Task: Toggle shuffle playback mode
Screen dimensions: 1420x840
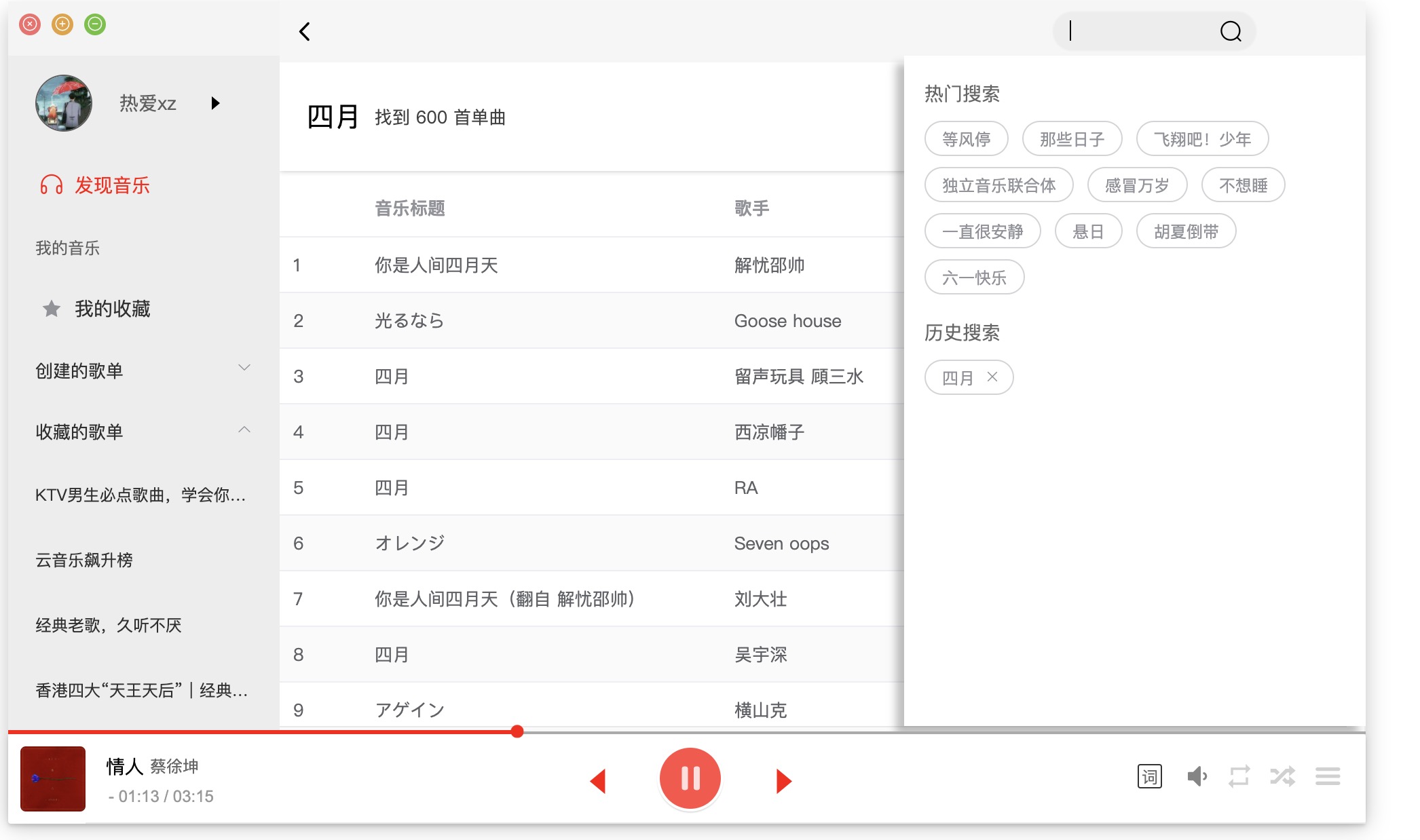Action: pyautogui.click(x=1282, y=776)
